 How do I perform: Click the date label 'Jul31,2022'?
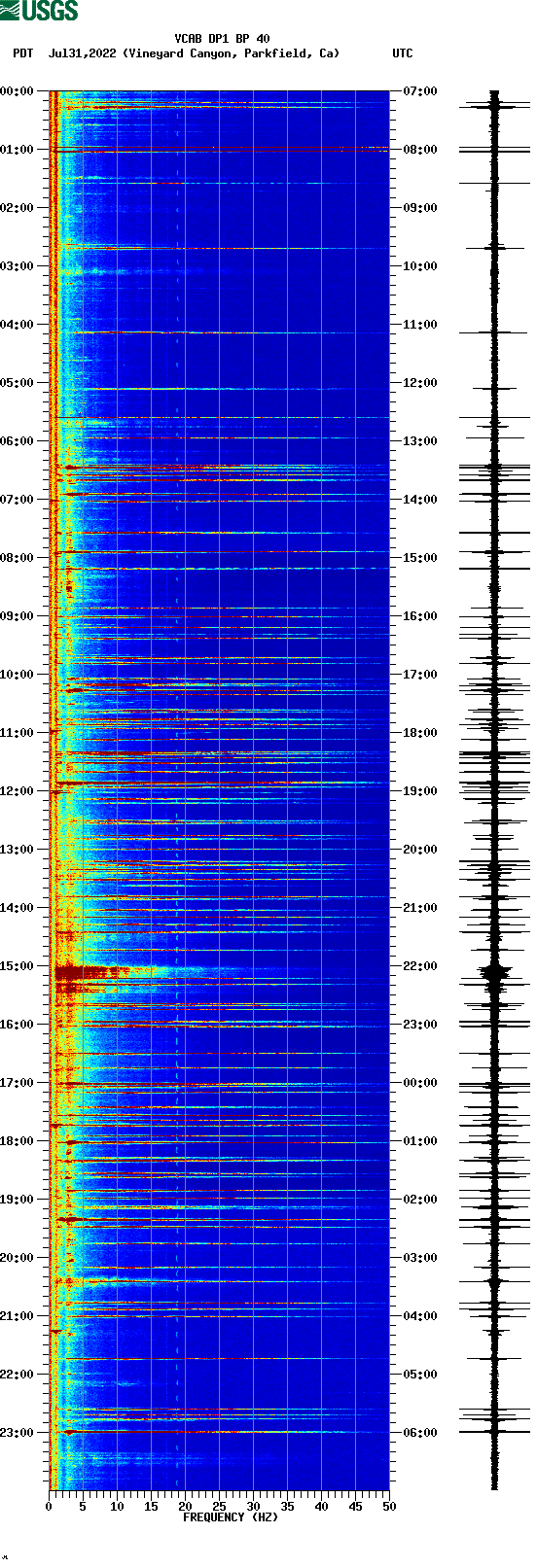click(83, 53)
